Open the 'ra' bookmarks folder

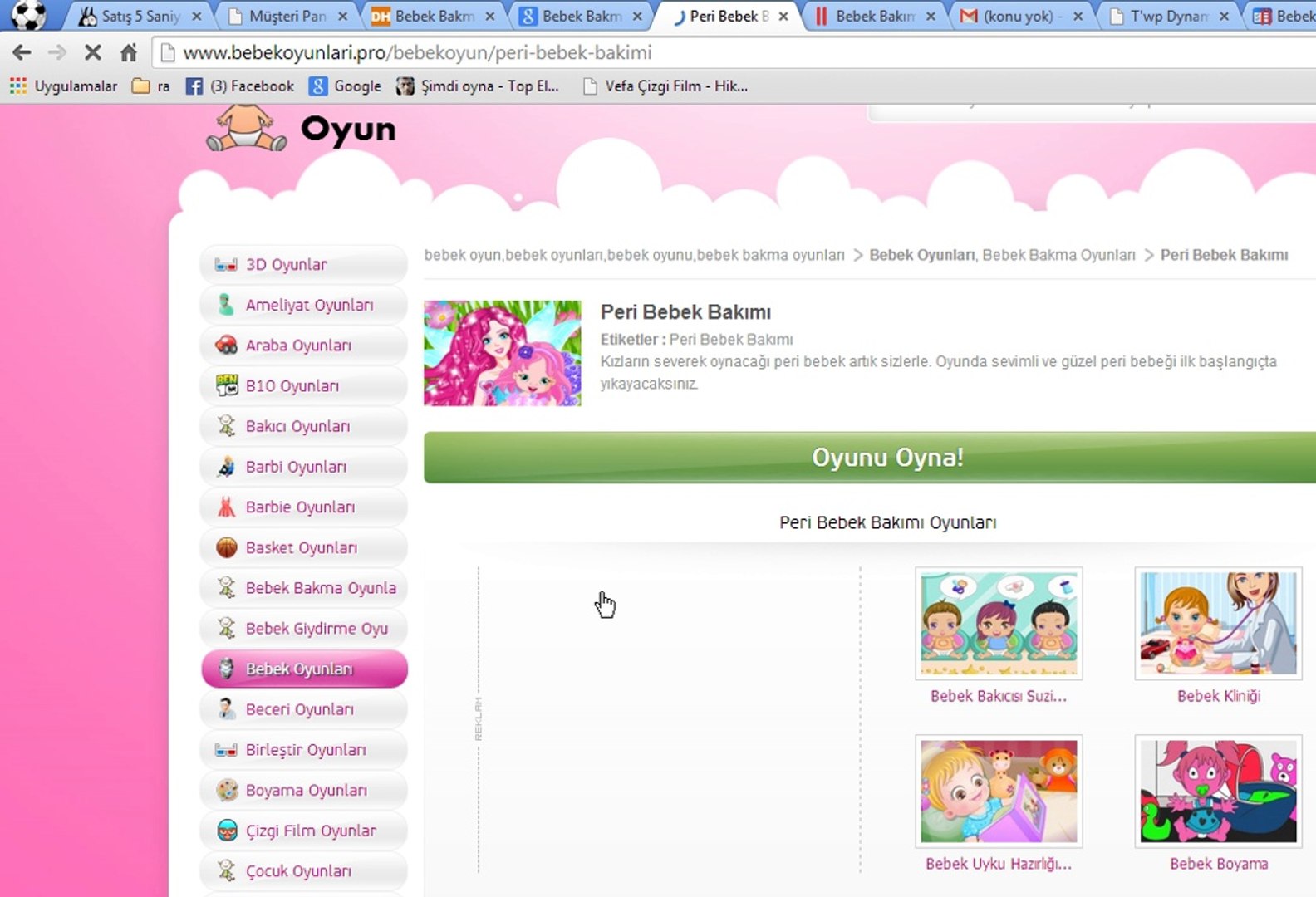pyautogui.click(x=150, y=86)
